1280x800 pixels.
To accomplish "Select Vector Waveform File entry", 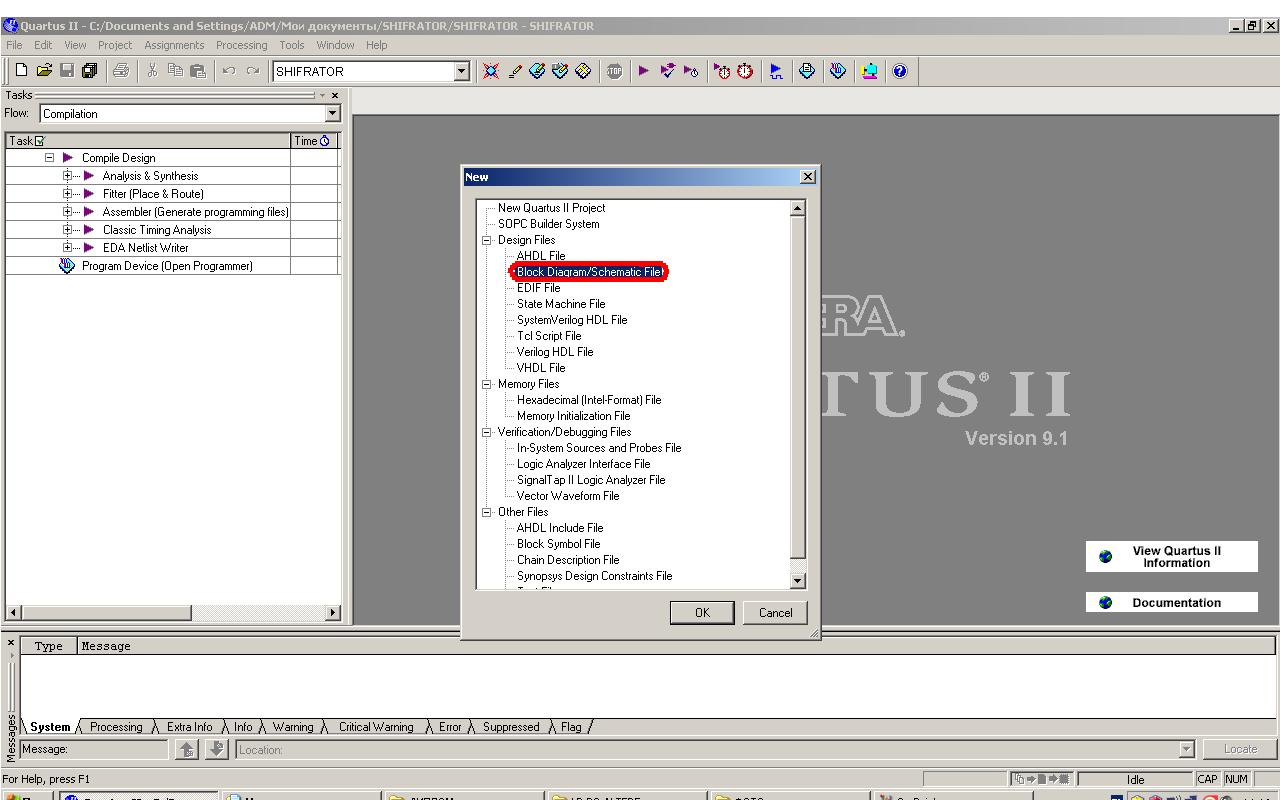I will click(568, 496).
